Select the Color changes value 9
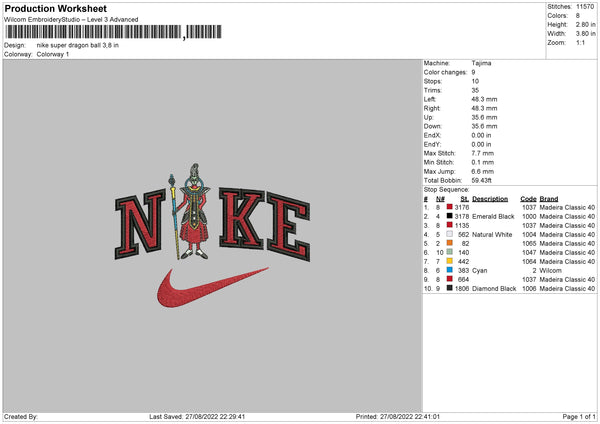 coord(473,72)
